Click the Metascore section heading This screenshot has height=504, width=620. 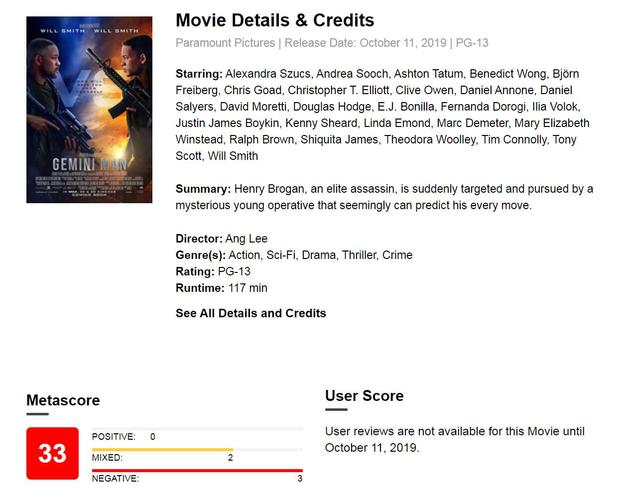click(63, 400)
